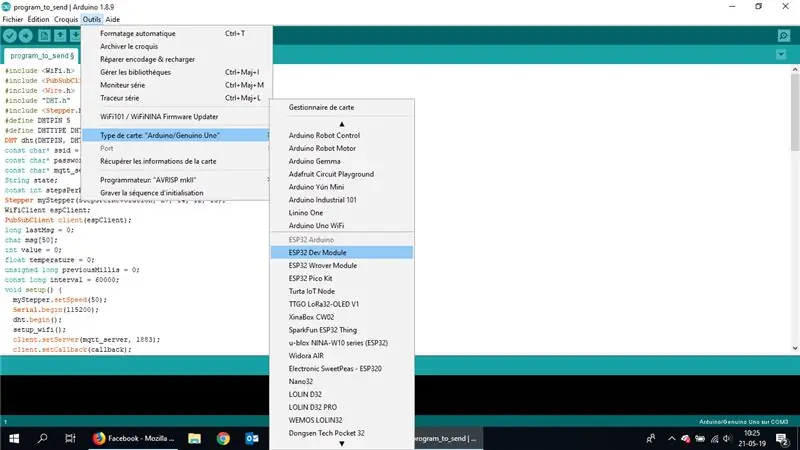
Task: Select Turta IoT Node board
Action: (342, 291)
